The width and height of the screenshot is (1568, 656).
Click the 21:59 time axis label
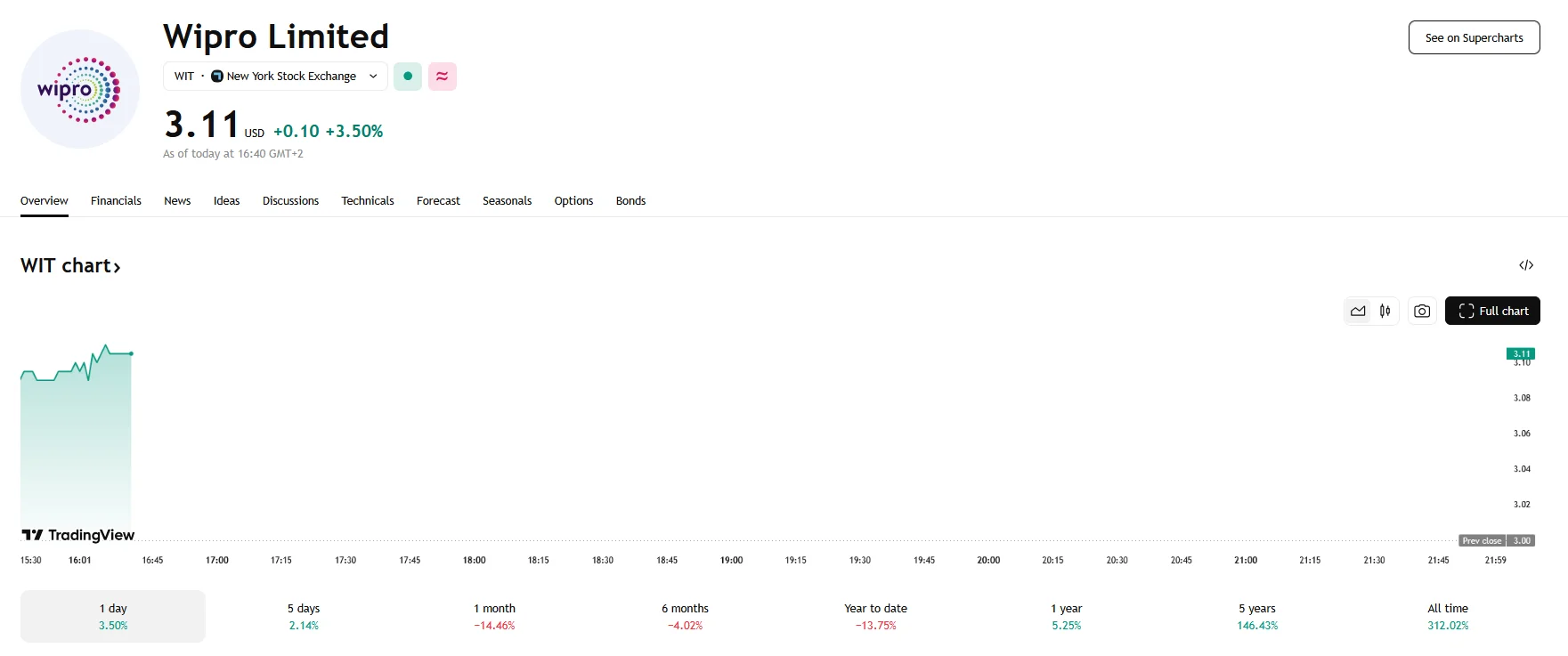(1496, 560)
